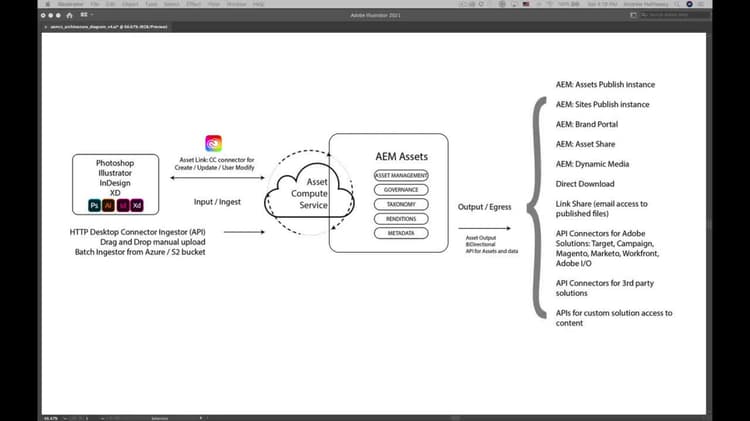Click the flag input source icon in menu bar
750x421 pixels.
(x=526, y=4)
